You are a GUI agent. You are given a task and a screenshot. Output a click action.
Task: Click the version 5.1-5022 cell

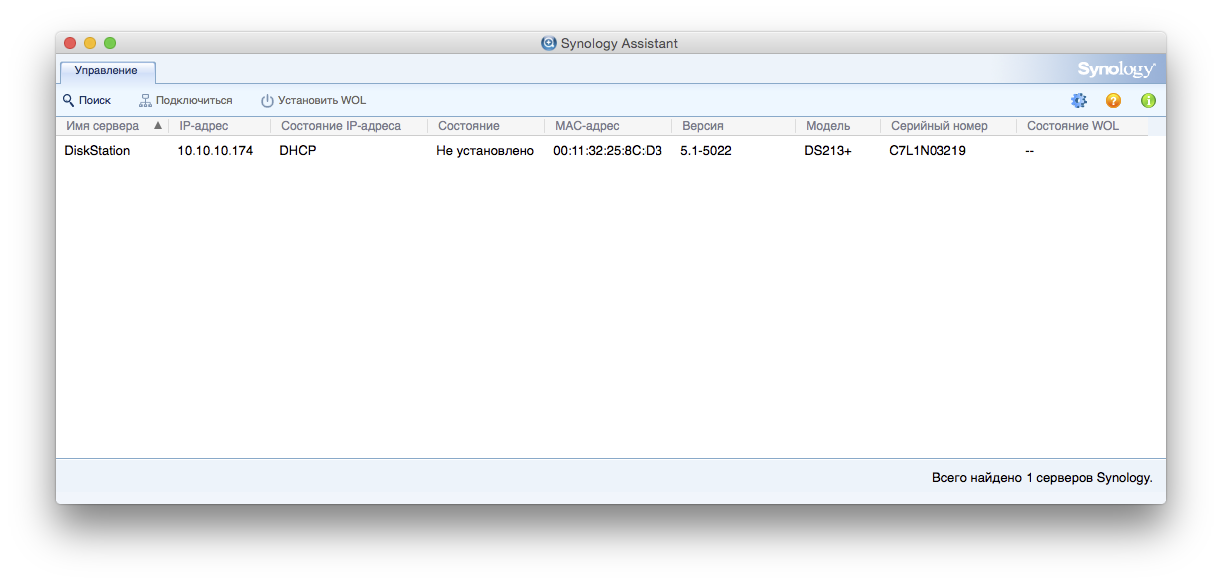[706, 151]
